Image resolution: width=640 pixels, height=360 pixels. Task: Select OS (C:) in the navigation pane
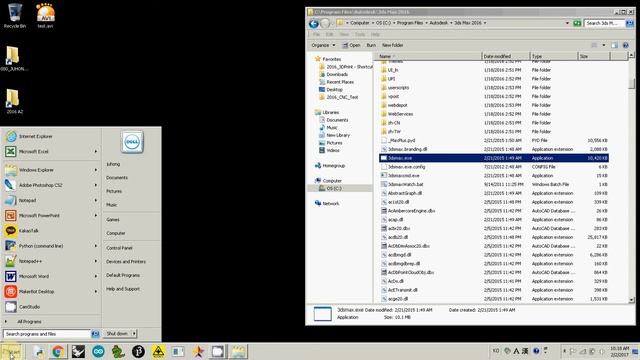pyautogui.click(x=333, y=189)
